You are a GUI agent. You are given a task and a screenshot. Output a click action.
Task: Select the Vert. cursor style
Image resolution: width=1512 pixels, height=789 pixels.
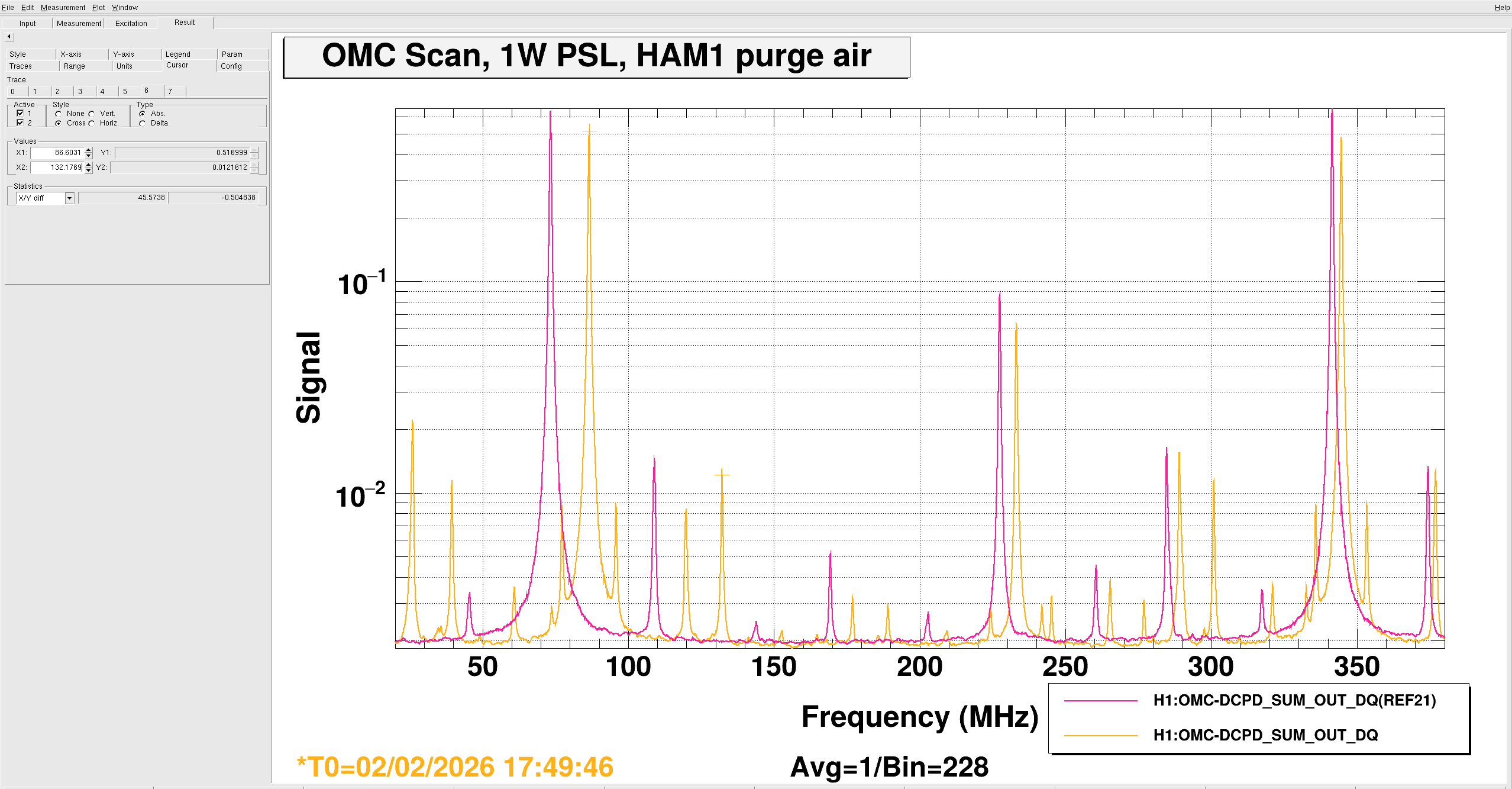click(92, 114)
